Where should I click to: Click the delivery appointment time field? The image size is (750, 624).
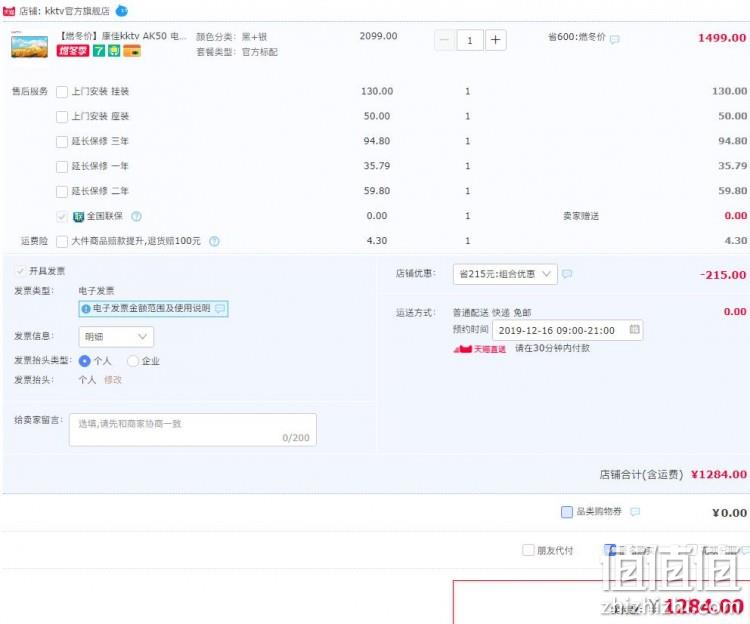pos(568,330)
